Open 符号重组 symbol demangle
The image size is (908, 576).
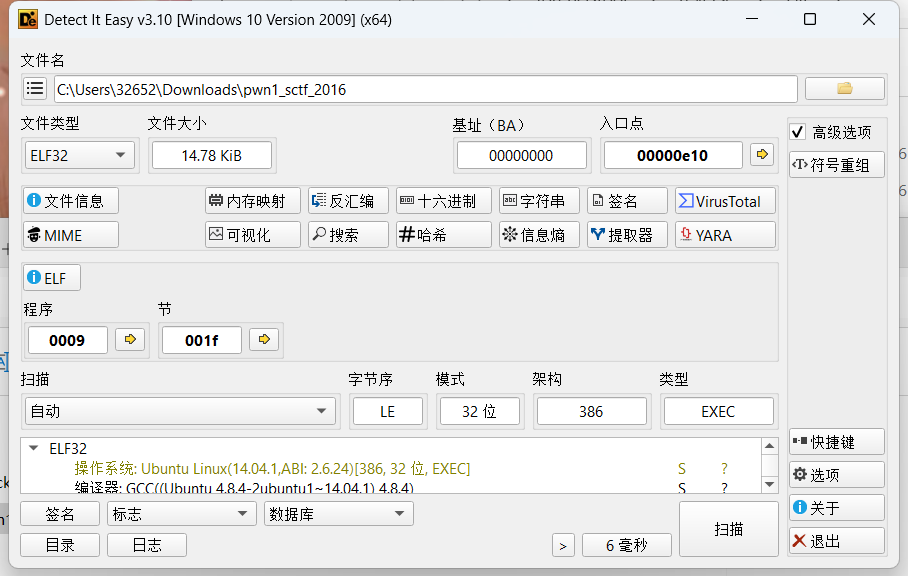(837, 165)
